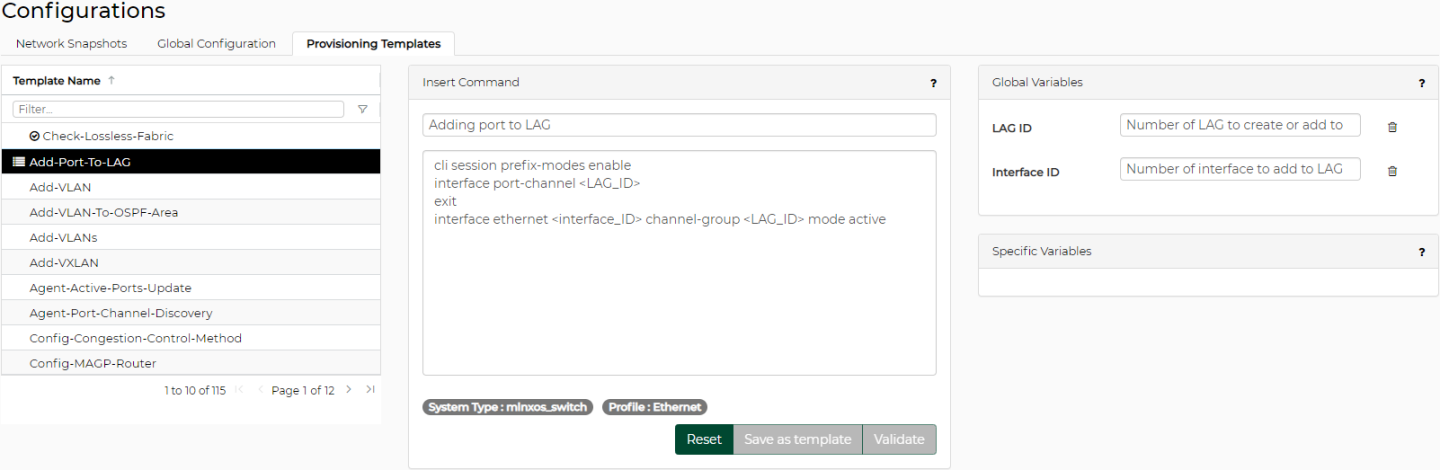The height and width of the screenshot is (470, 1440).
Task: Open the Global Configuration tab
Action: pos(216,44)
